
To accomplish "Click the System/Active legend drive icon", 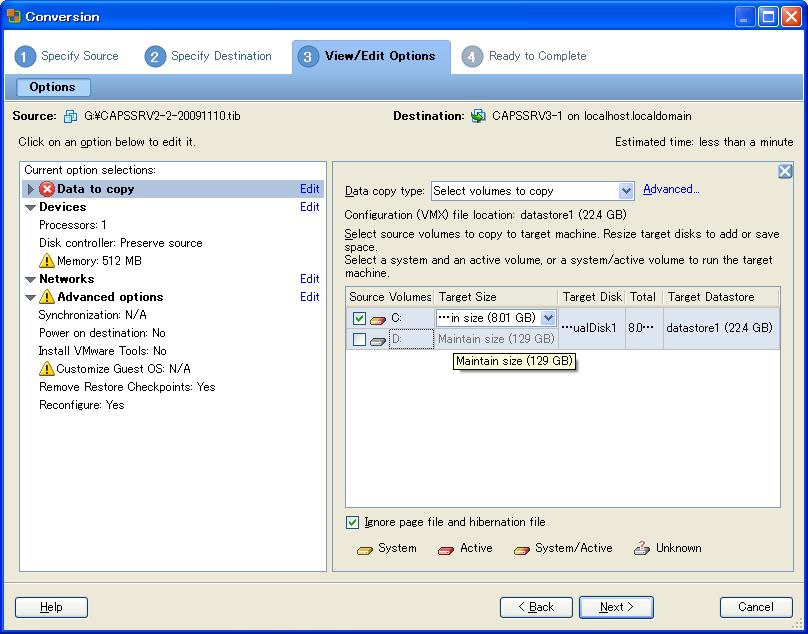I will [x=521, y=550].
